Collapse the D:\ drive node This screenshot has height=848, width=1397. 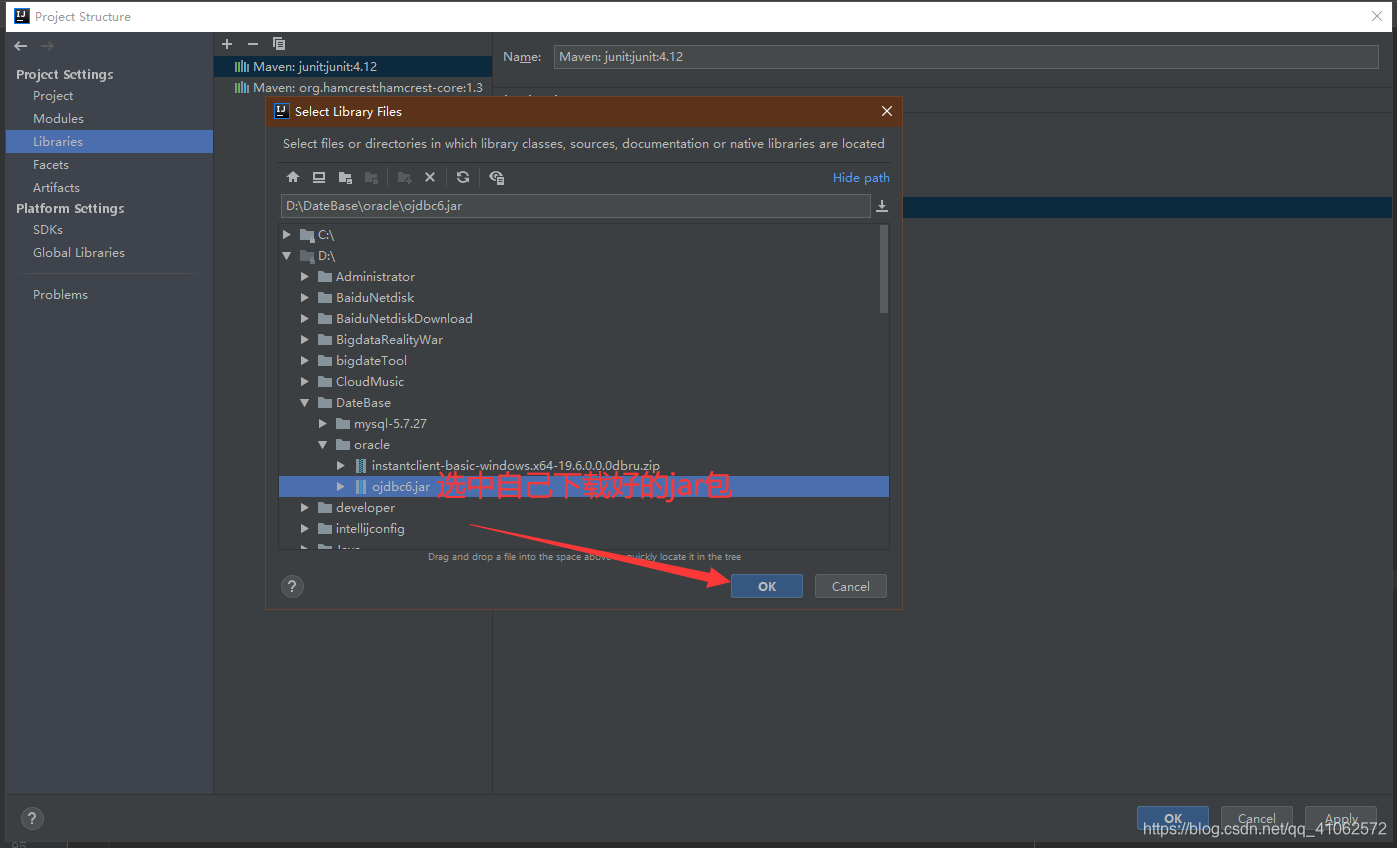(x=287, y=256)
